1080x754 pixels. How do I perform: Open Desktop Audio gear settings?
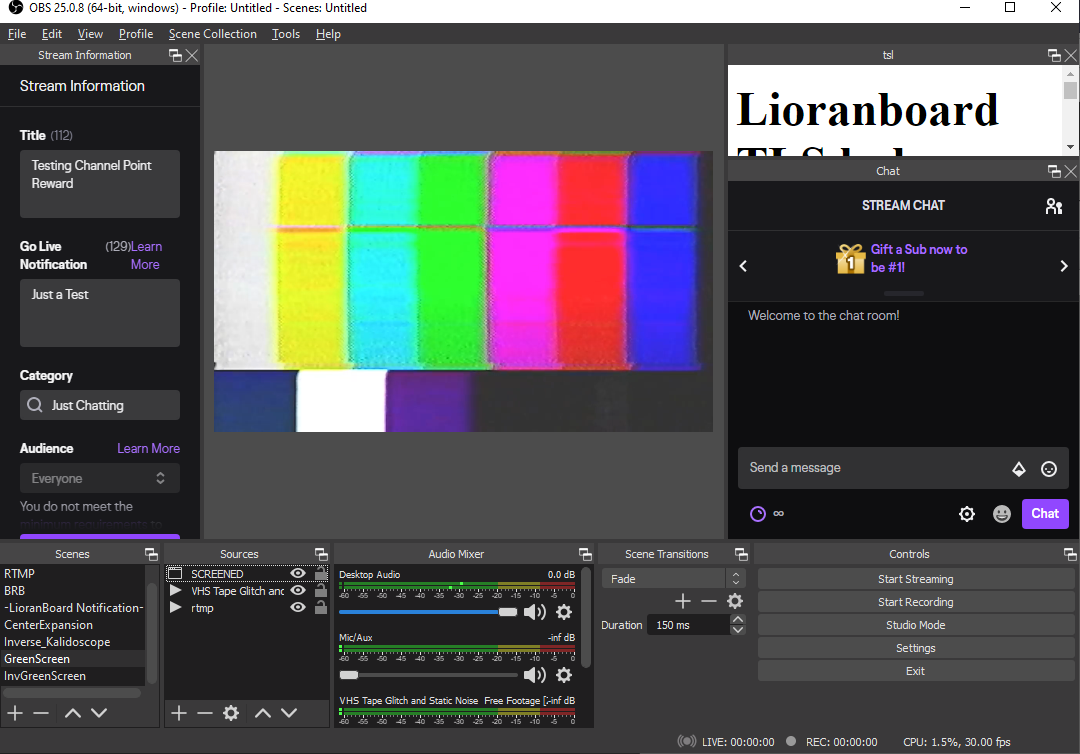(x=563, y=612)
